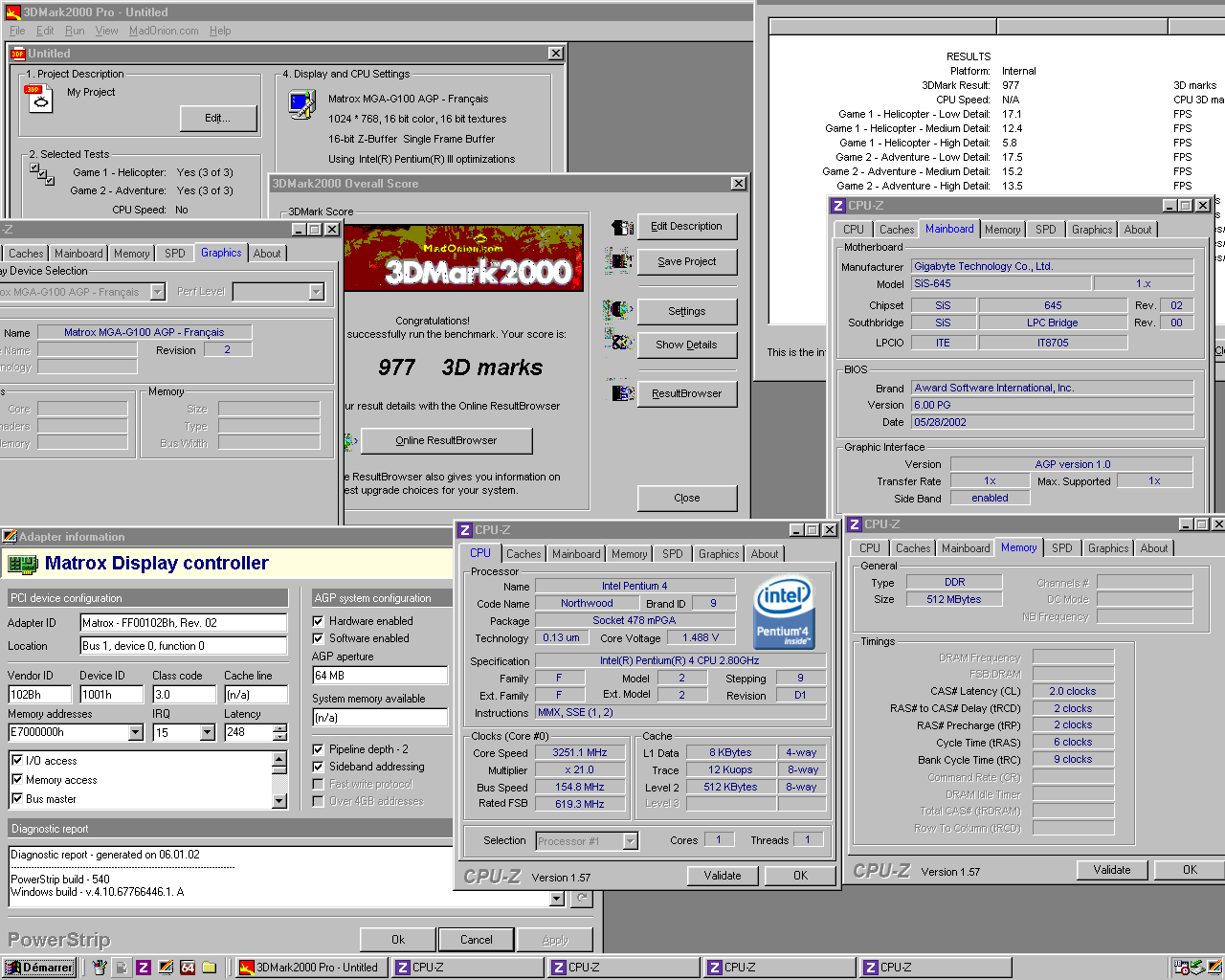Toggle the Software enabled checkbox
The height and width of the screenshot is (980, 1225).
318,638
